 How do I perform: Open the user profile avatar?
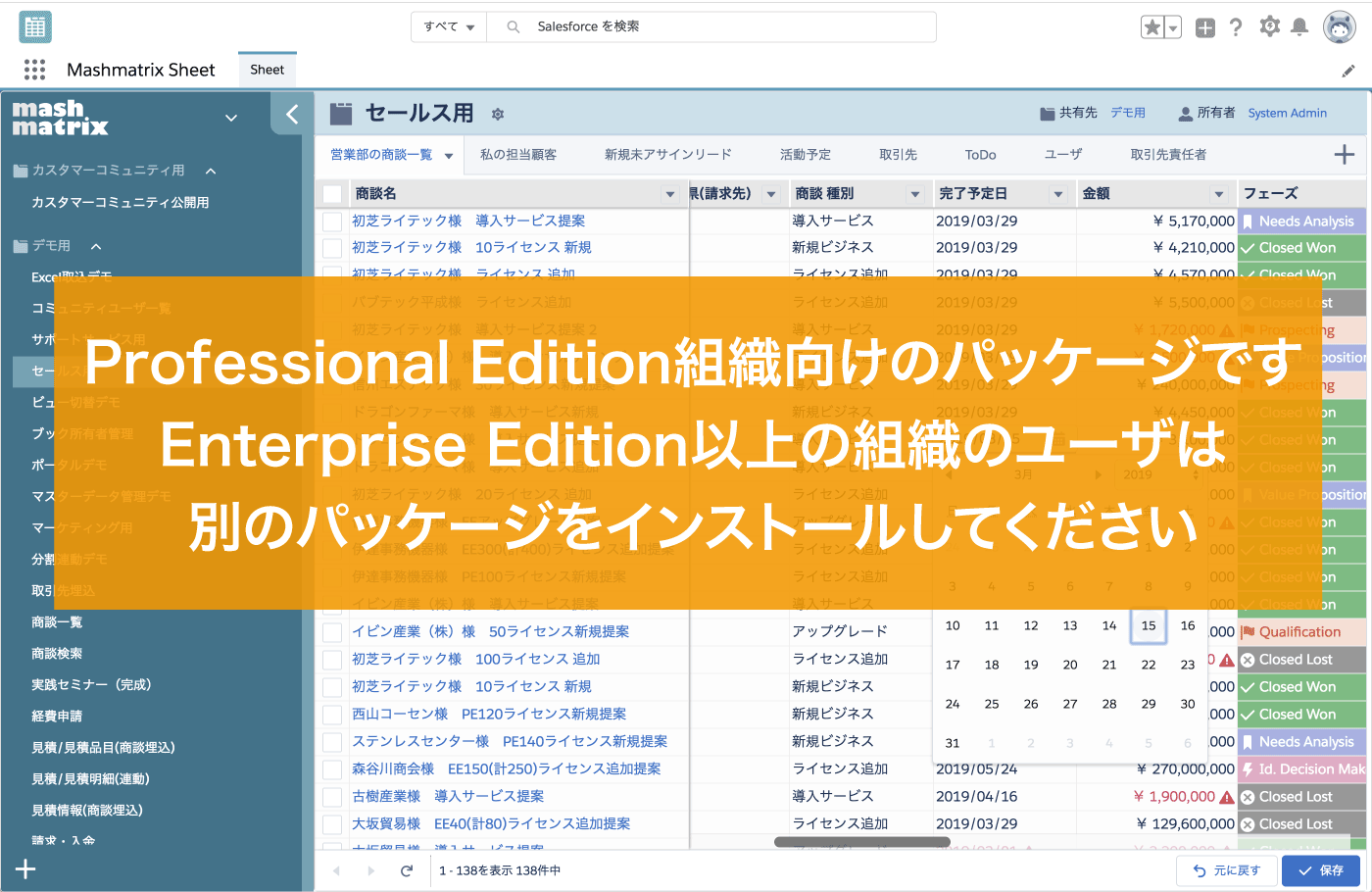1340,27
